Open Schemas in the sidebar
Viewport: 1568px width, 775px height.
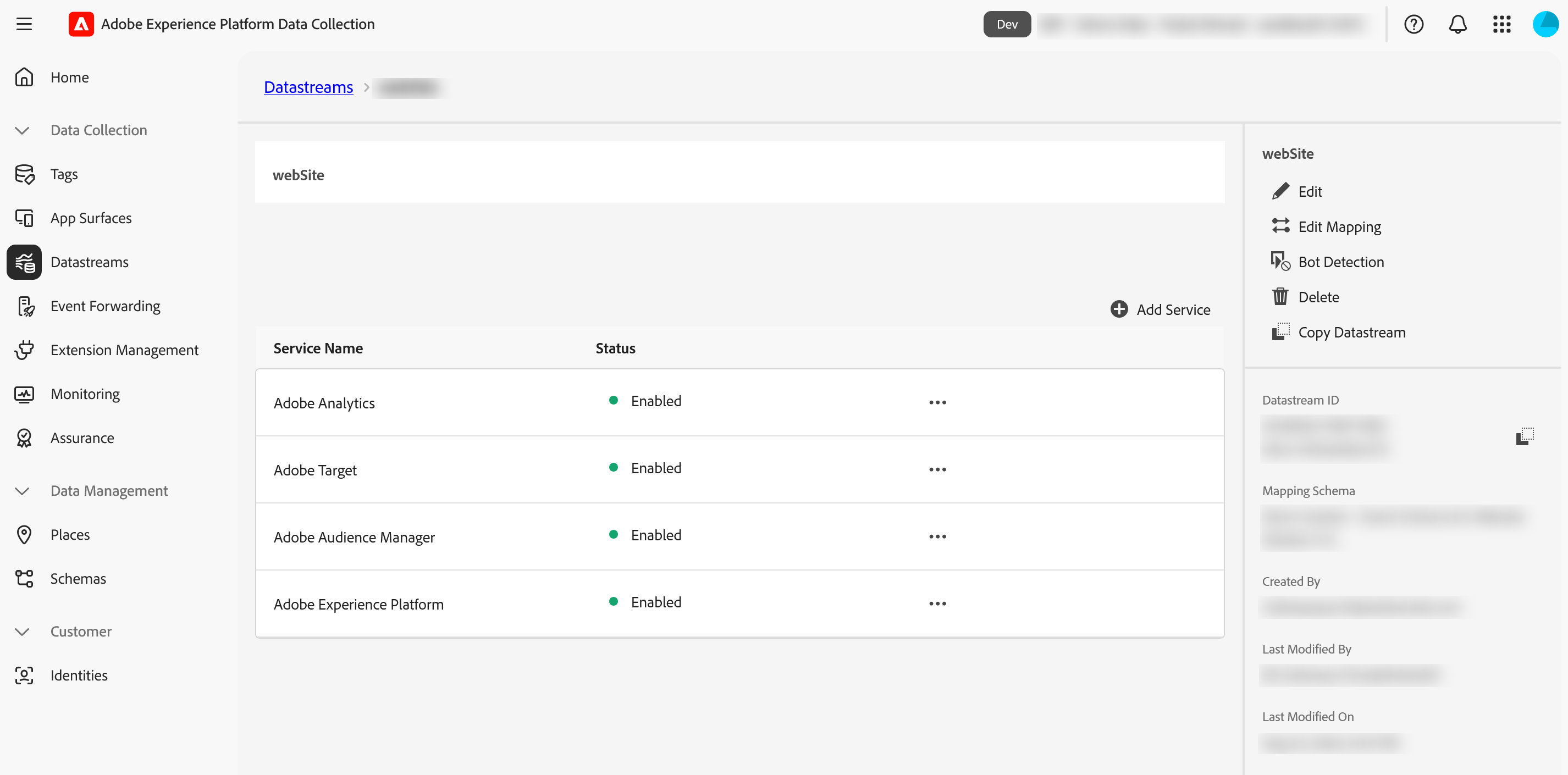(x=78, y=579)
